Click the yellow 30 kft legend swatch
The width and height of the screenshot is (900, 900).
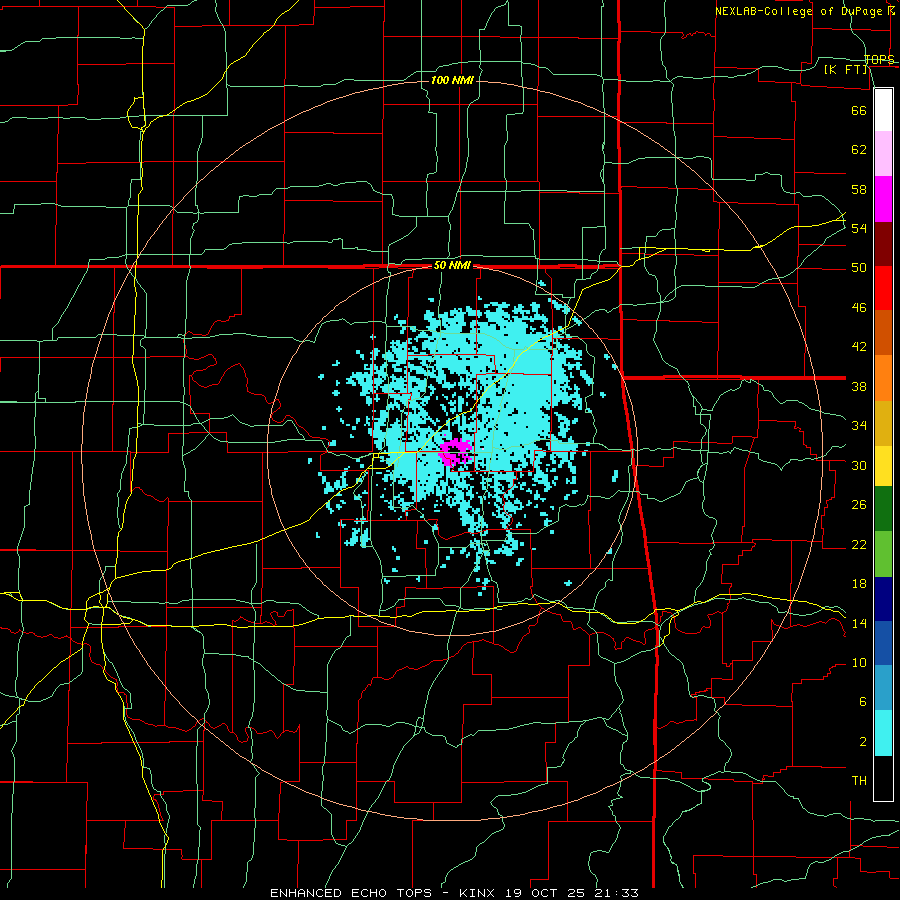883,466
